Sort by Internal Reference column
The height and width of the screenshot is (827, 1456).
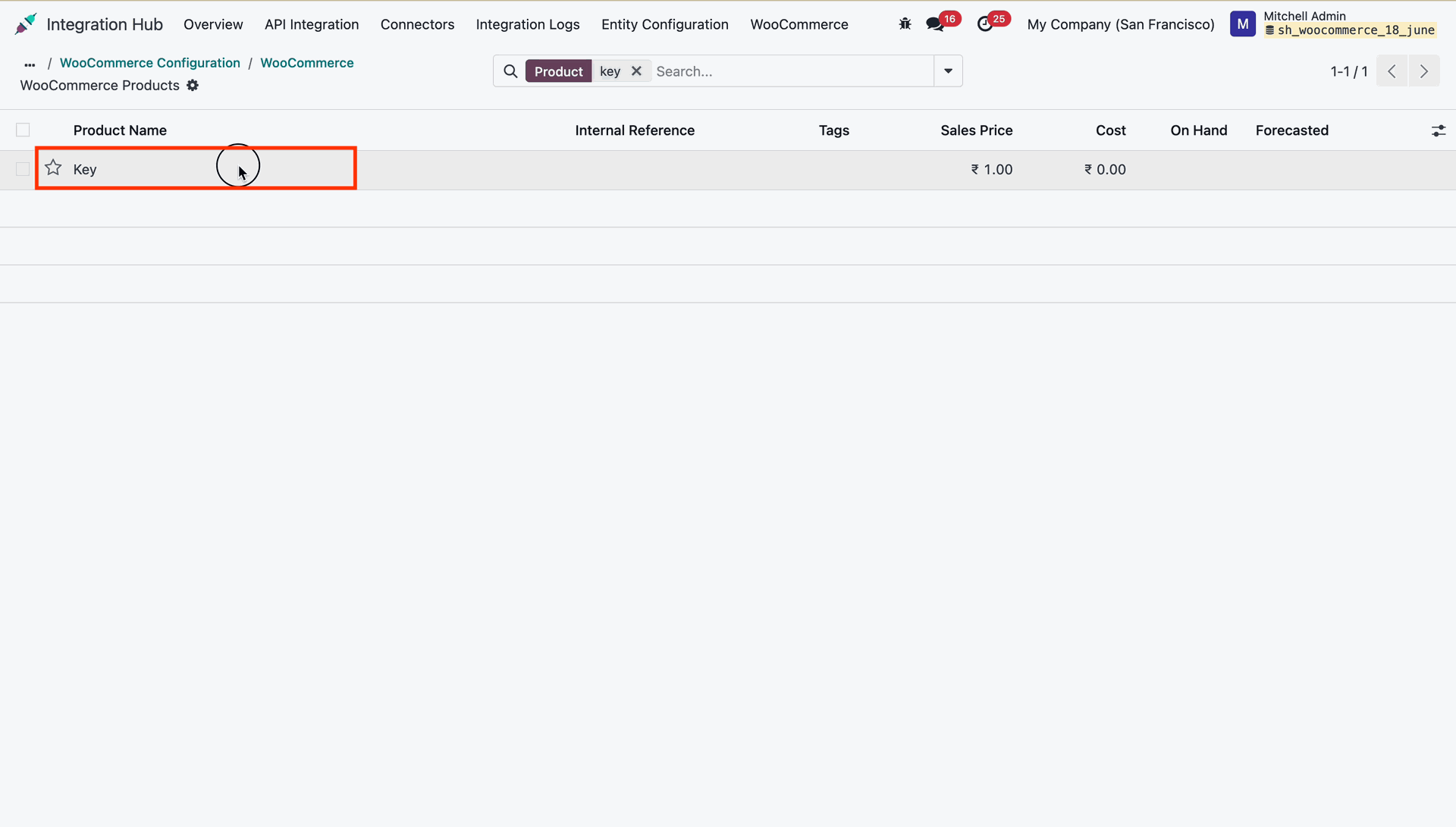pyautogui.click(x=635, y=130)
